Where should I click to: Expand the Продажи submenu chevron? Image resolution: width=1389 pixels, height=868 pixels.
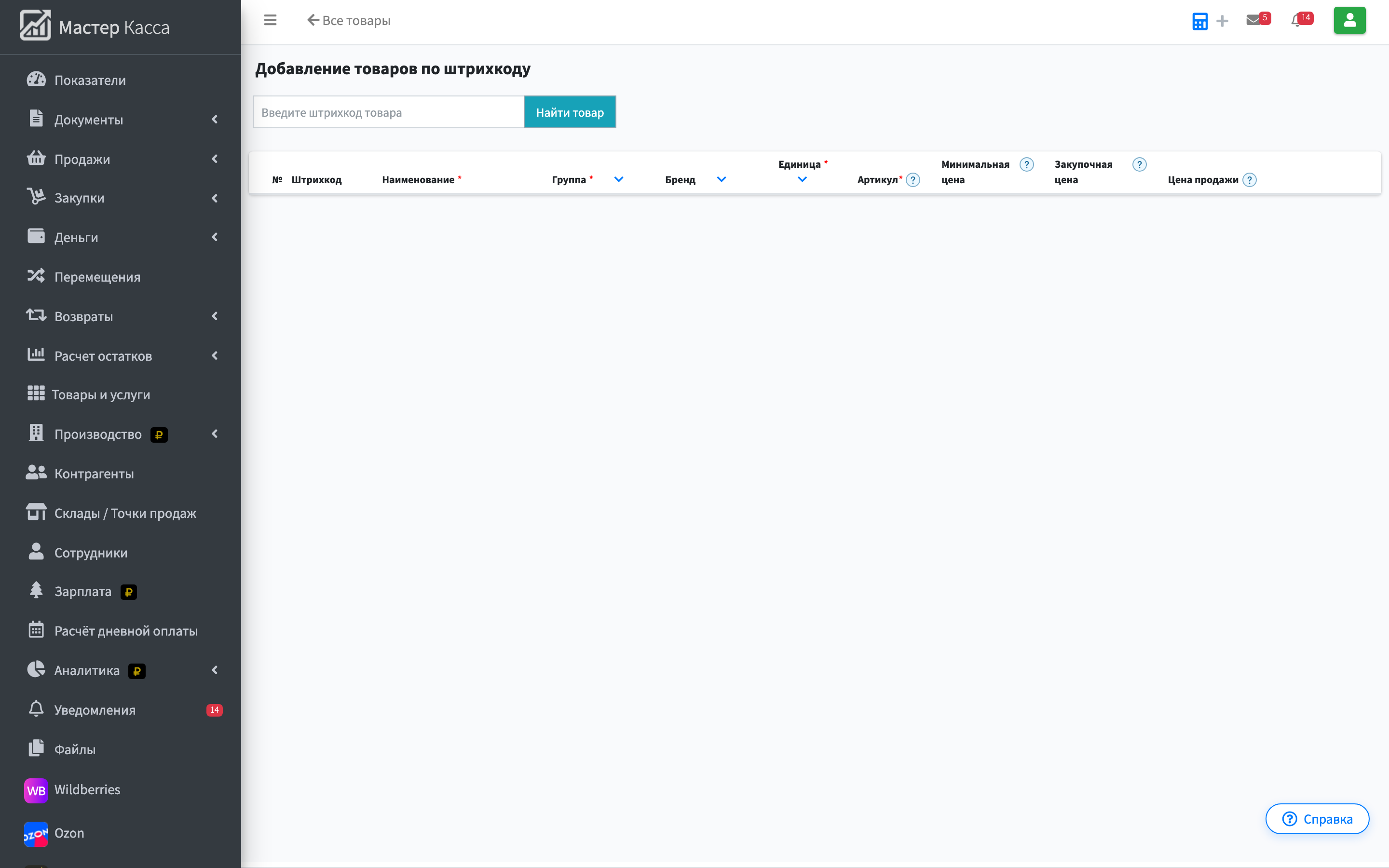(215, 159)
